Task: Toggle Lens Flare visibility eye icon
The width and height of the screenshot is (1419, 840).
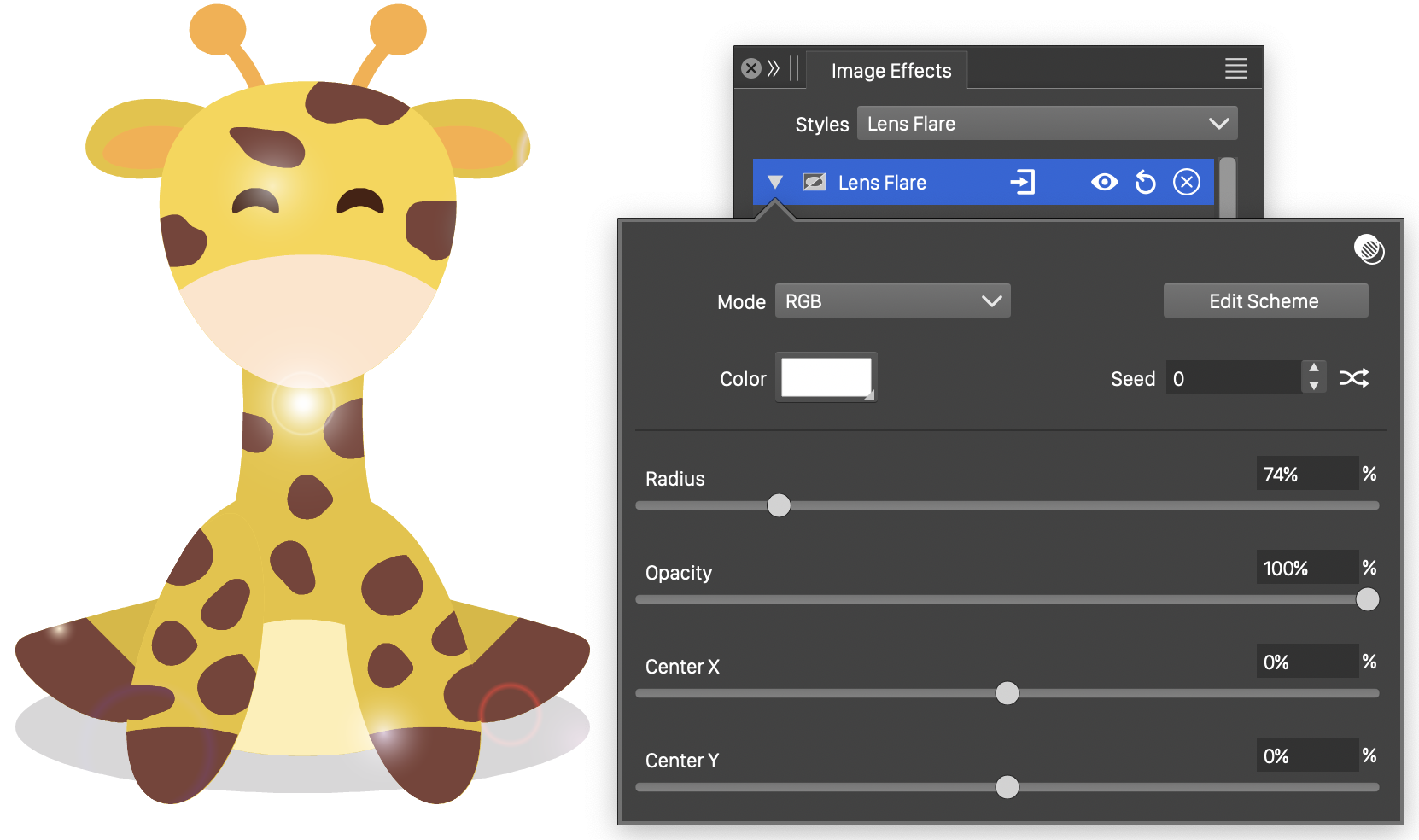Action: (1104, 182)
